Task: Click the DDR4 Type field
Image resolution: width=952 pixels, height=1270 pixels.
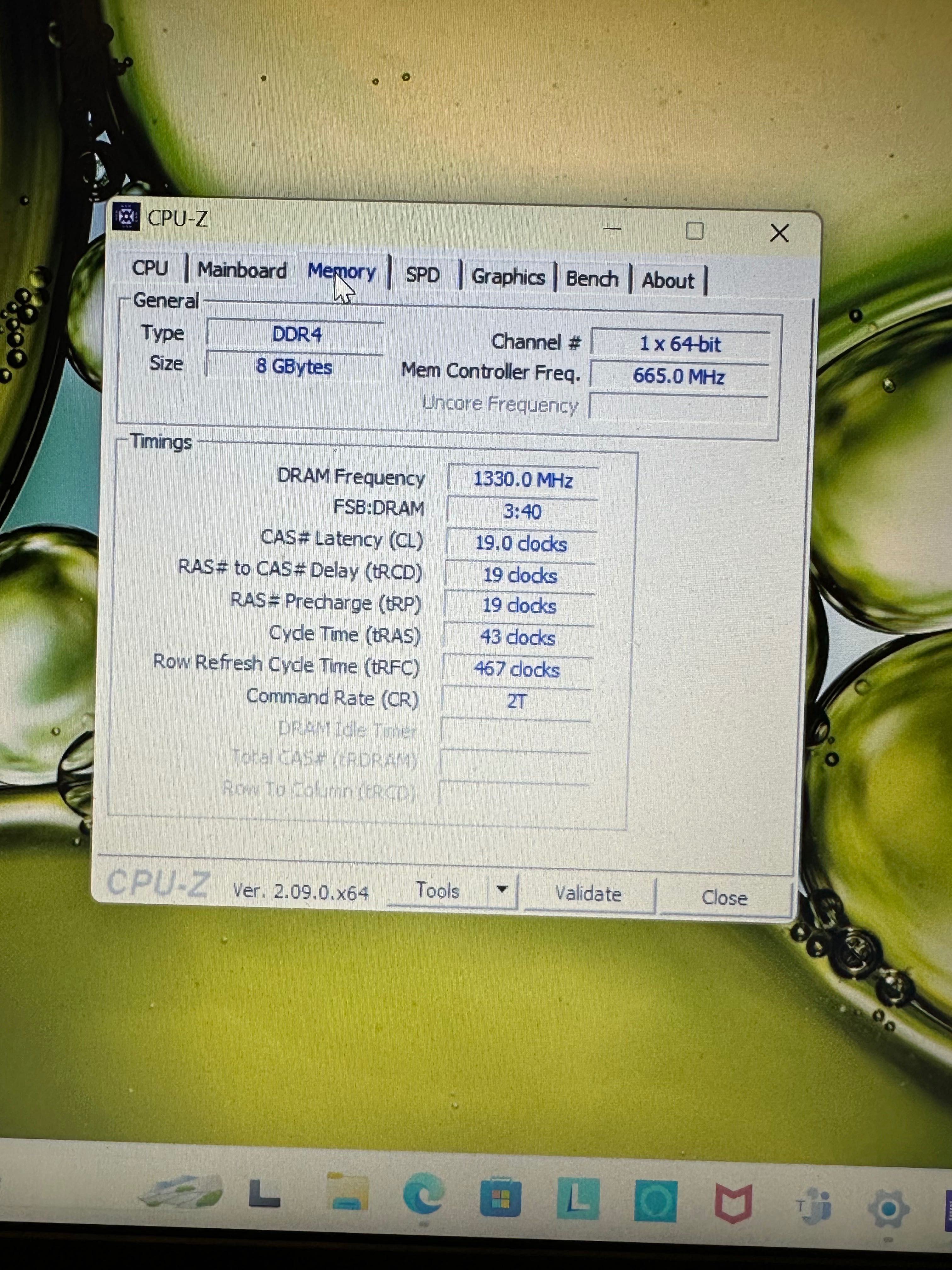Action: pyautogui.click(x=296, y=334)
